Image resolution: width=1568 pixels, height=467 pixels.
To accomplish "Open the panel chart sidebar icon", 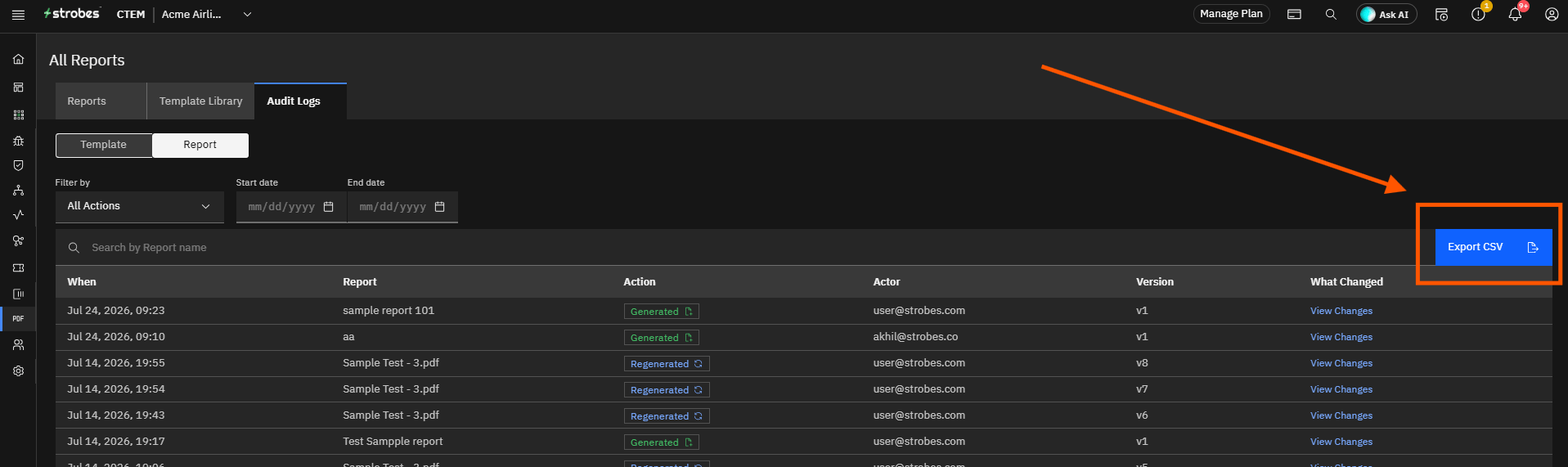I will pos(18,294).
